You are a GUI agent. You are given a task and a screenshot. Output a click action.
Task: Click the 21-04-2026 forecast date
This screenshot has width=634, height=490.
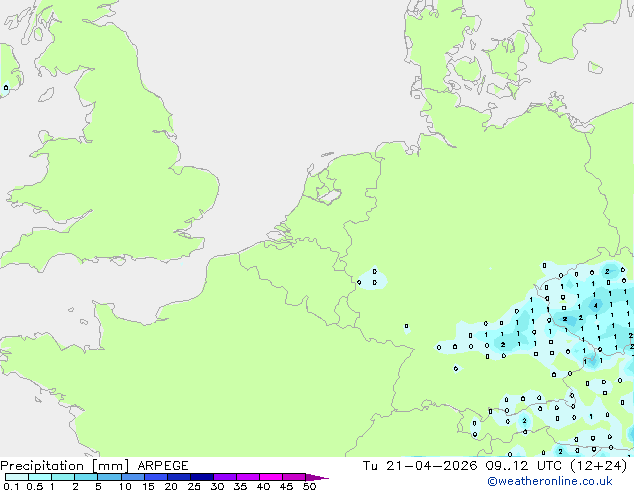[x=431, y=466]
